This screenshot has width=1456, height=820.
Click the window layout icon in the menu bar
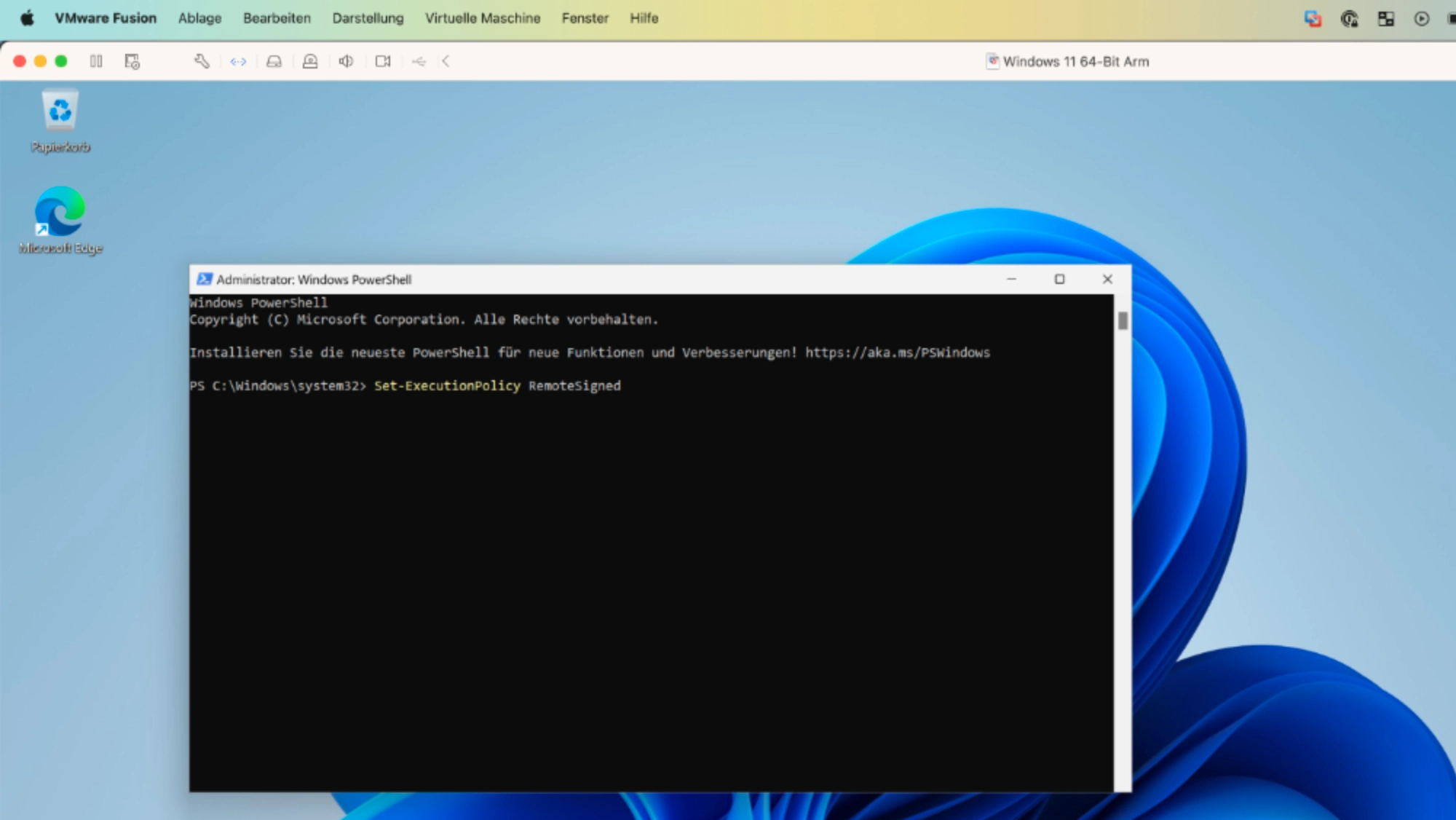1385,19
